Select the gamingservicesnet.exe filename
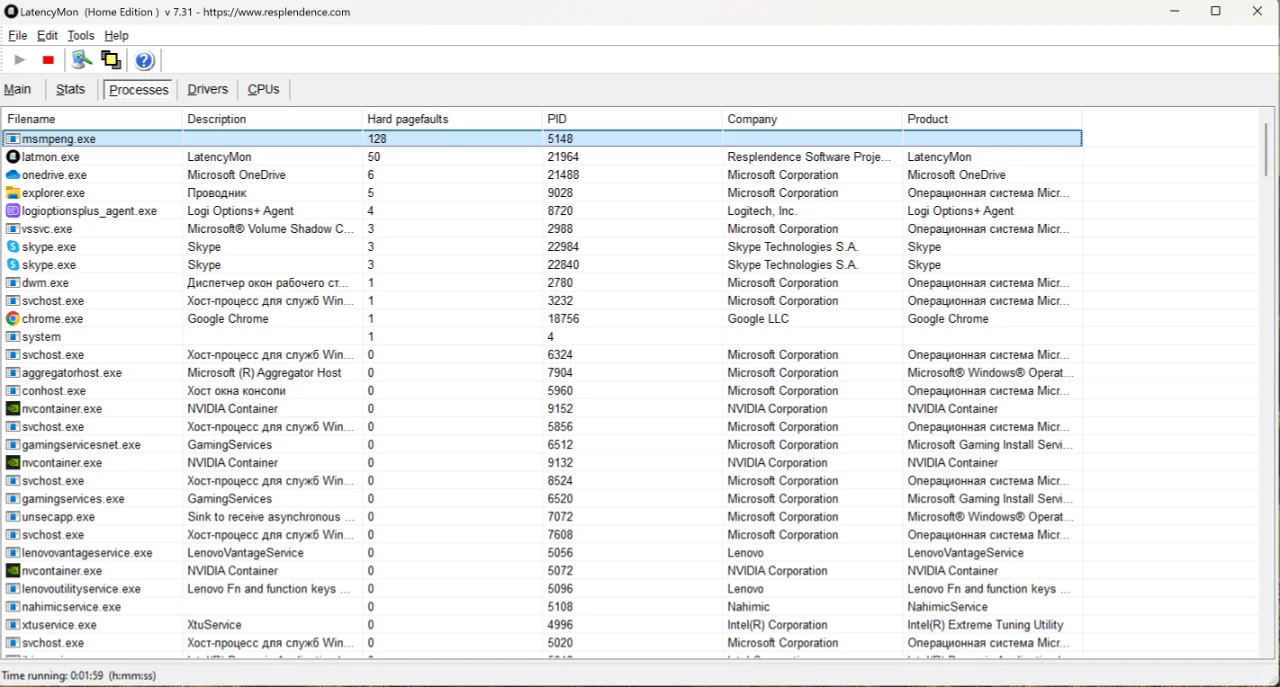The image size is (1280, 687). pos(81,445)
